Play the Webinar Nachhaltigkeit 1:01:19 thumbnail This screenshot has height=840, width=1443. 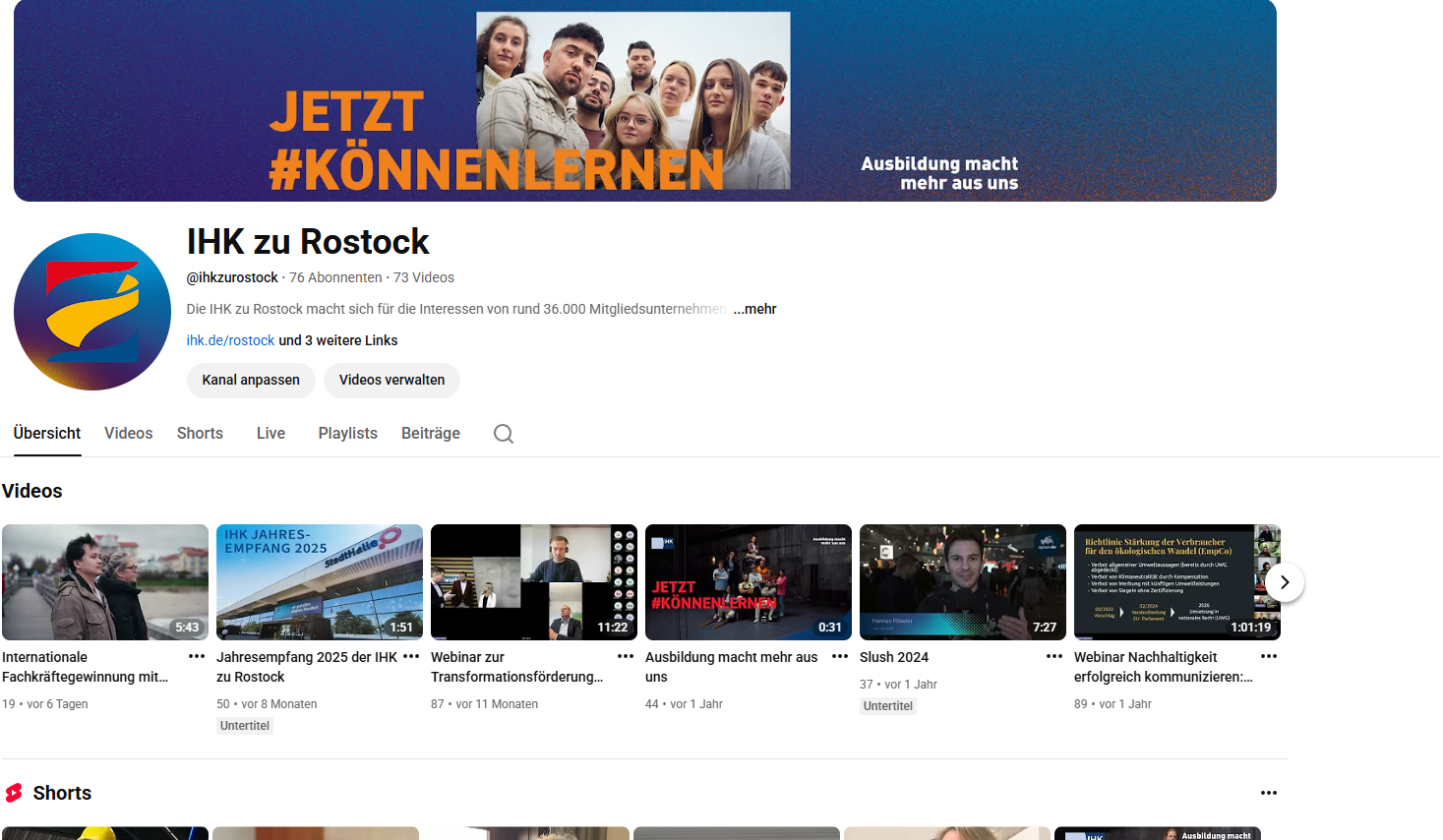point(1177,582)
